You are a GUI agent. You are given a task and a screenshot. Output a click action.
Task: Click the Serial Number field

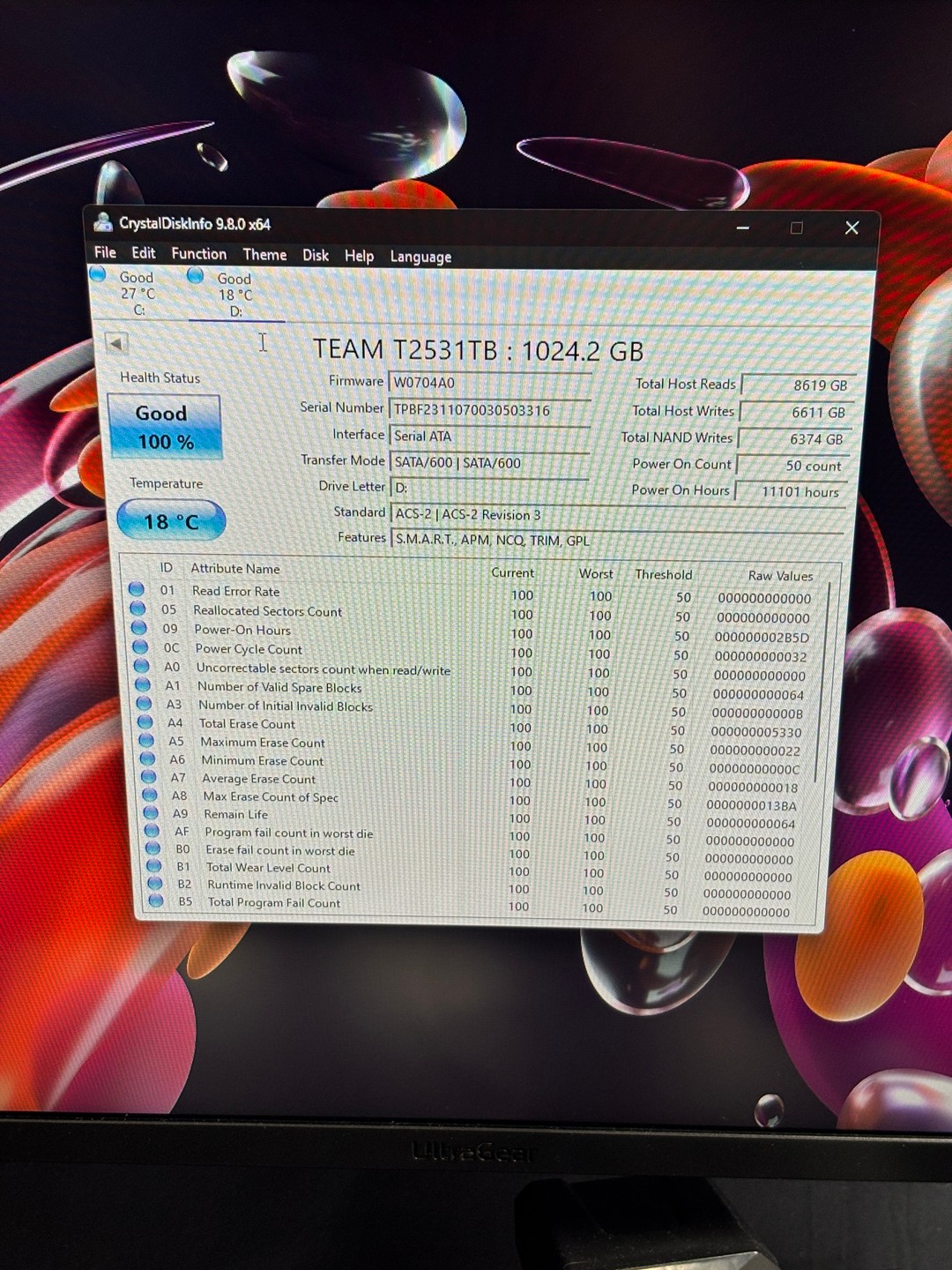pyautogui.click(x=490, y=410)
